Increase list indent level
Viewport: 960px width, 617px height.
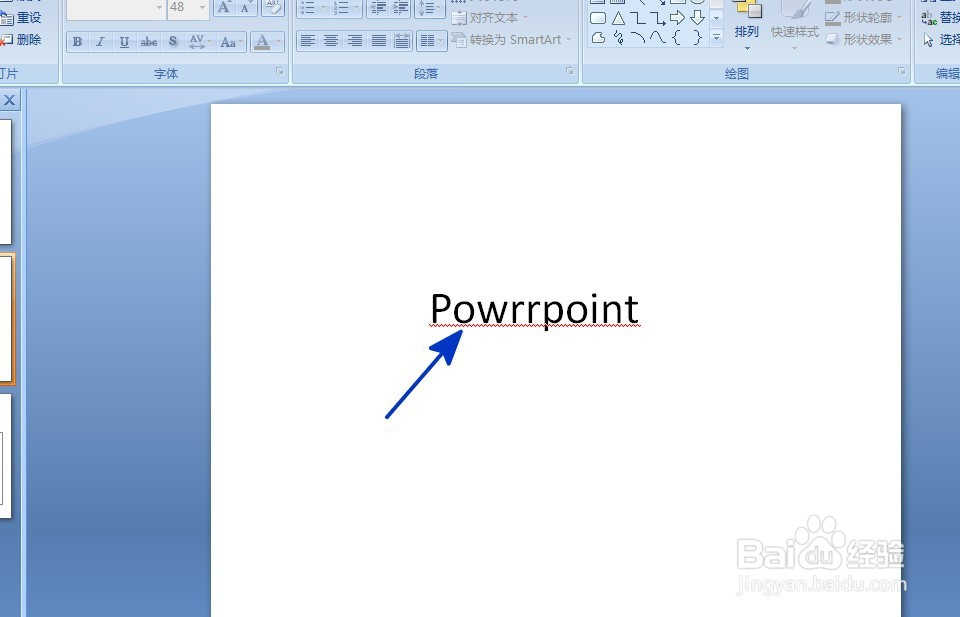pos(400,7)
